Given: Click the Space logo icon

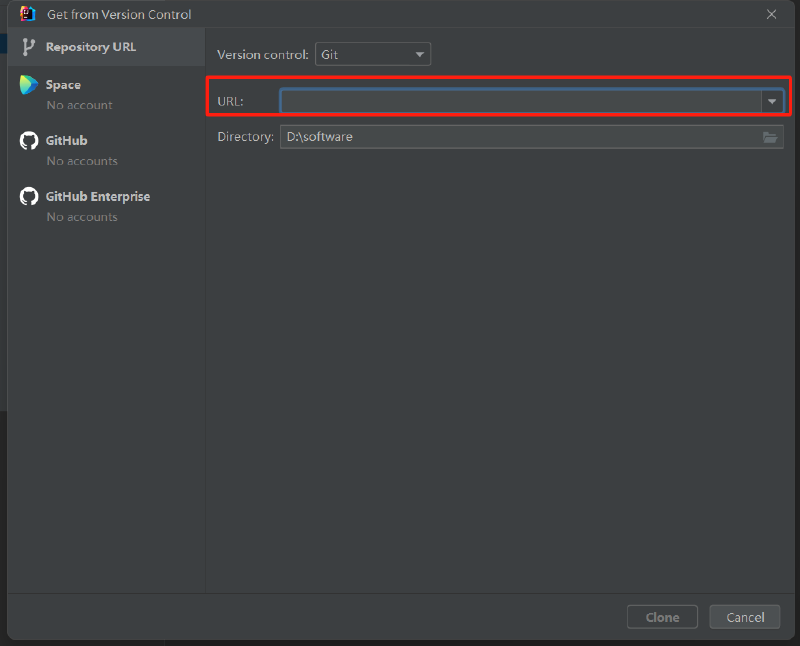Looking at the screenshot, I should (x=29, y=85).
